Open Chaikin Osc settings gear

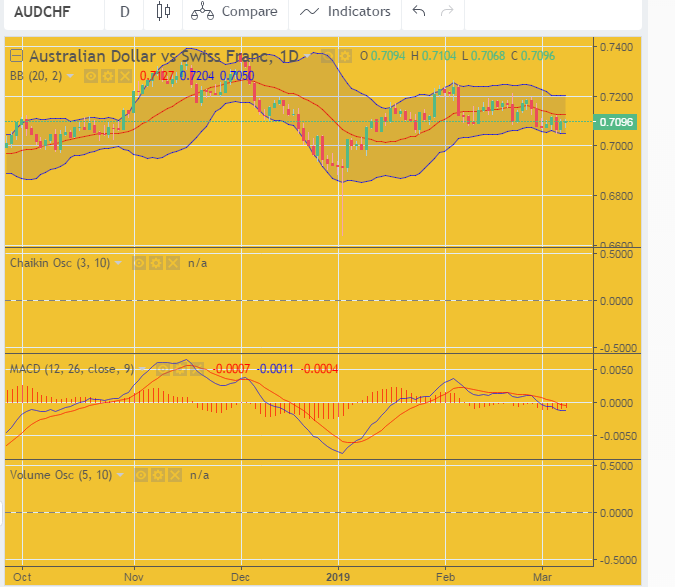[x=156, y=263]
